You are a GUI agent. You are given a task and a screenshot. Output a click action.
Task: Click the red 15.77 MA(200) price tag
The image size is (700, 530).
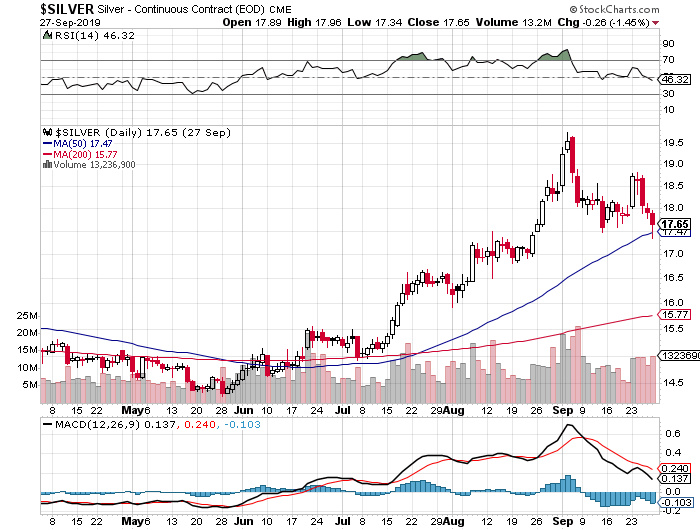674,315
